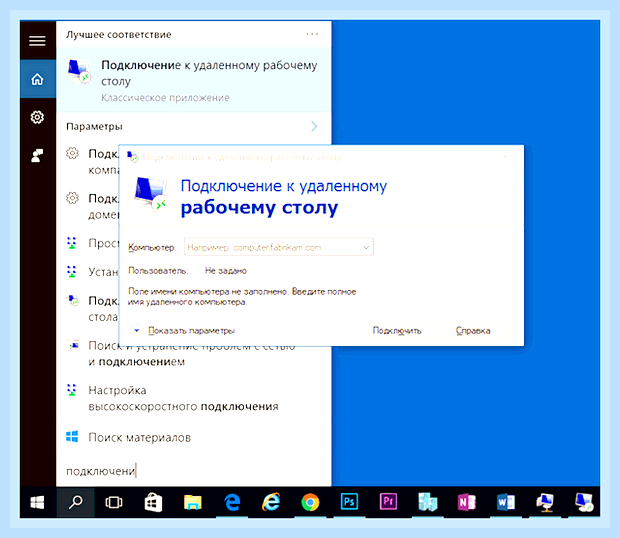Open the network computer taskbar icon
Screen dimensions: 620x538
[x=545, y=502]
